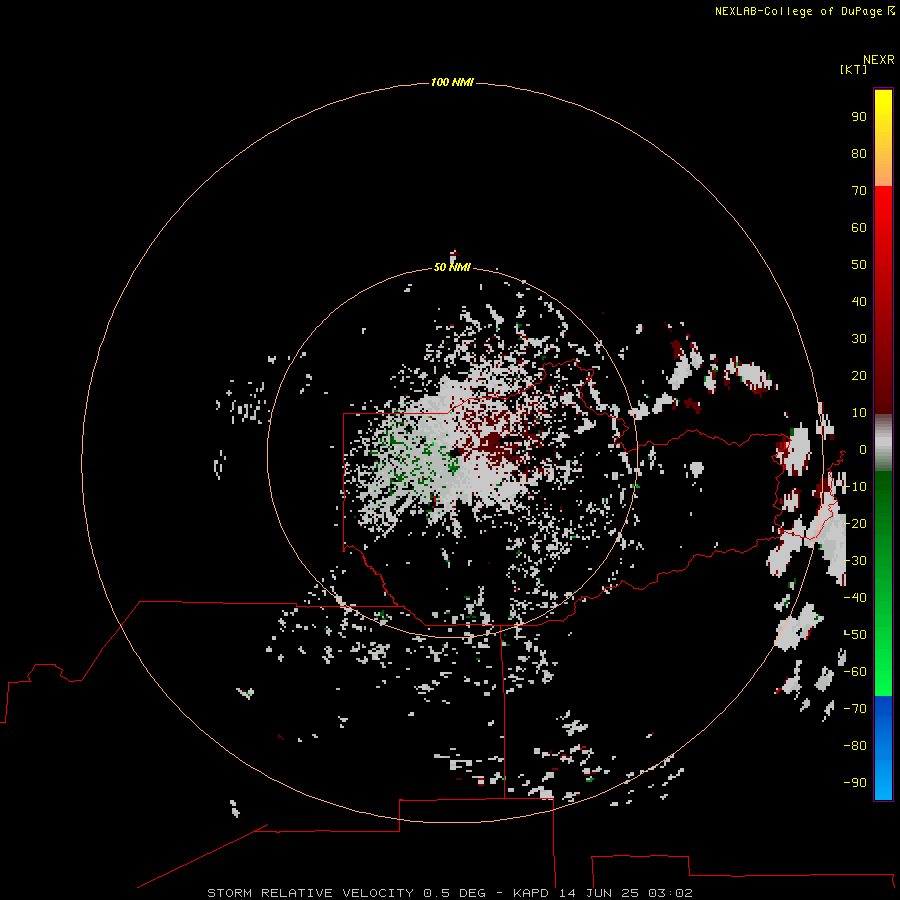Click the positive 20 knot scale label
Viewport: 900px width, 900px height.
(859, 375)
